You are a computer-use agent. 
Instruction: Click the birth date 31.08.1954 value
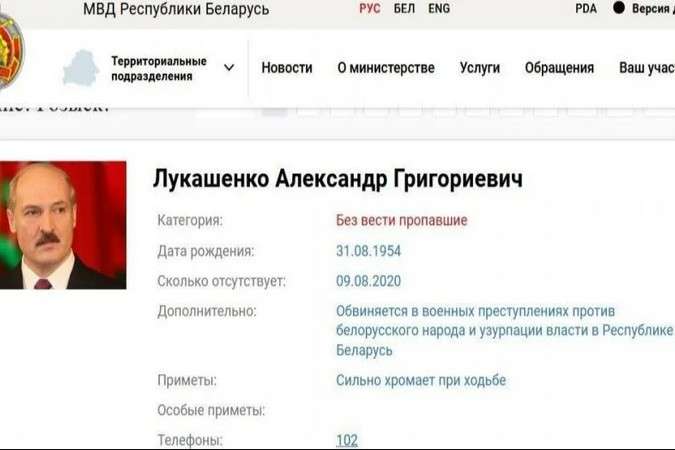368,251
